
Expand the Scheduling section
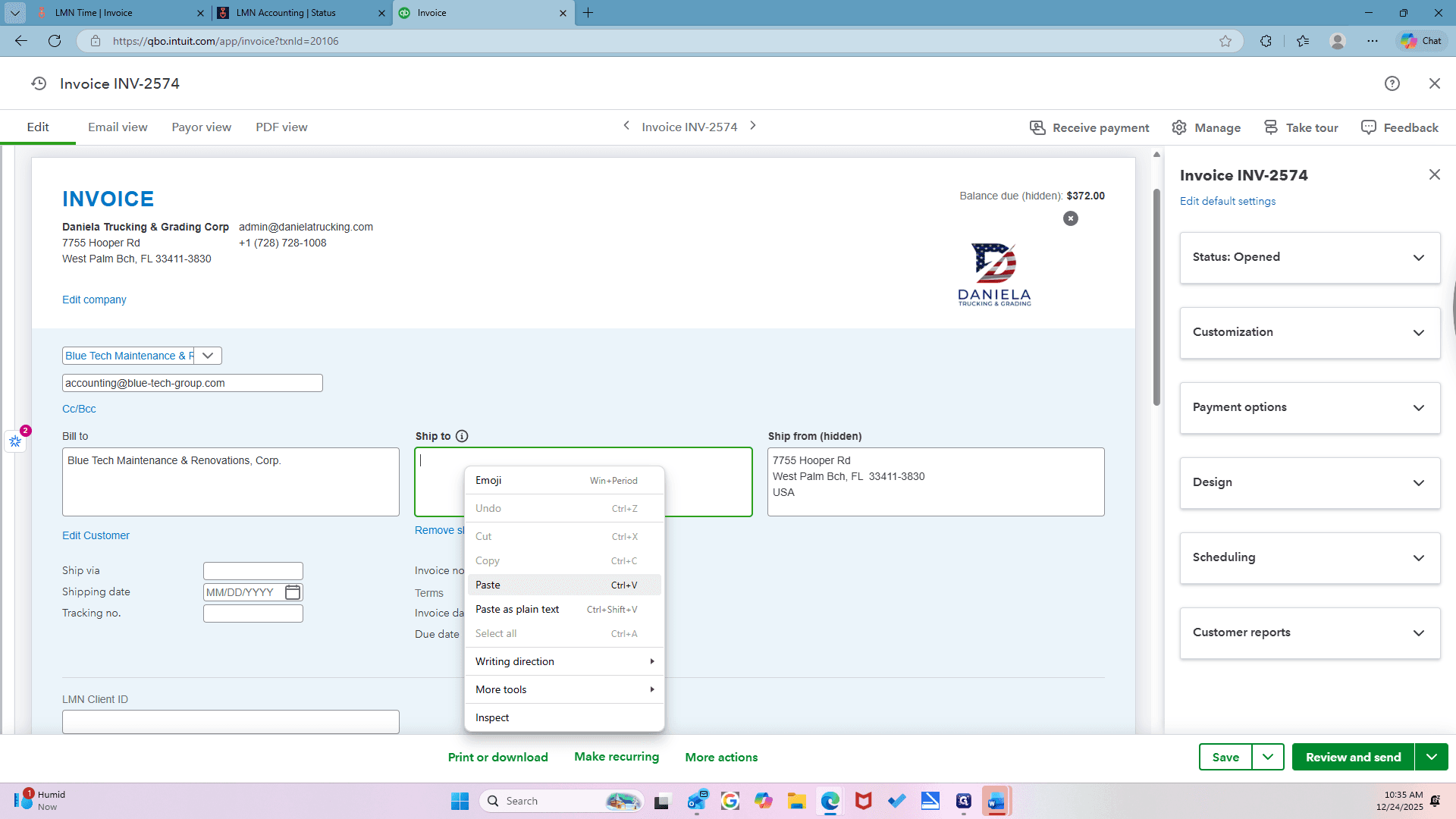tap(1310, 558)
